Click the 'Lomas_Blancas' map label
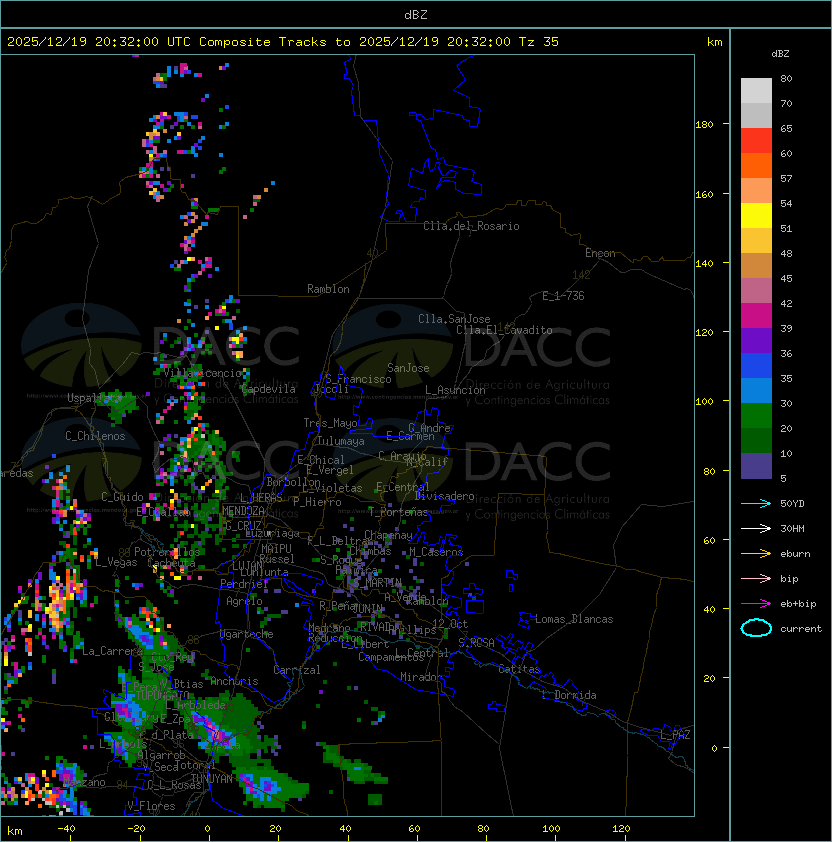Screen dimensions: 832x842 pyautogui.click(x=574, y=619)
